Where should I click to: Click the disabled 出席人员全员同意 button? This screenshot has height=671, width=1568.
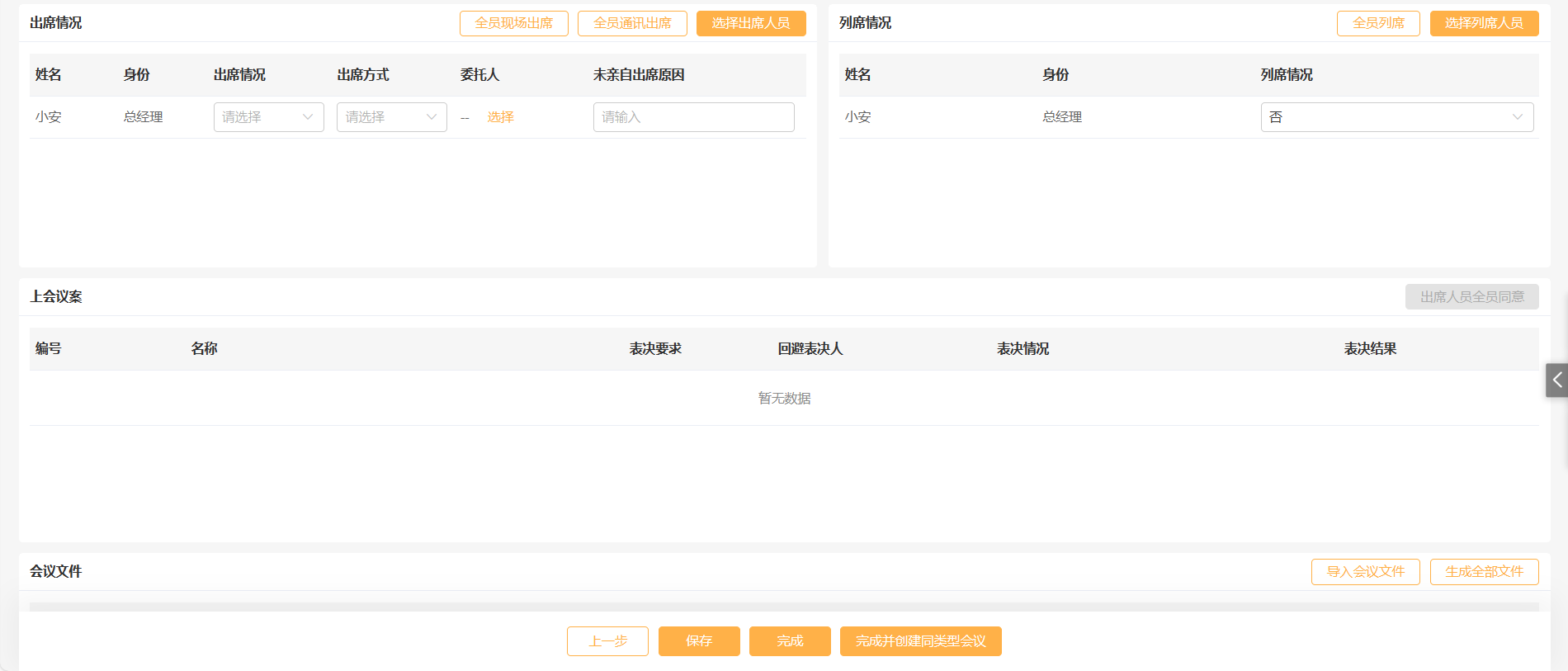[x=1472, y=297]
